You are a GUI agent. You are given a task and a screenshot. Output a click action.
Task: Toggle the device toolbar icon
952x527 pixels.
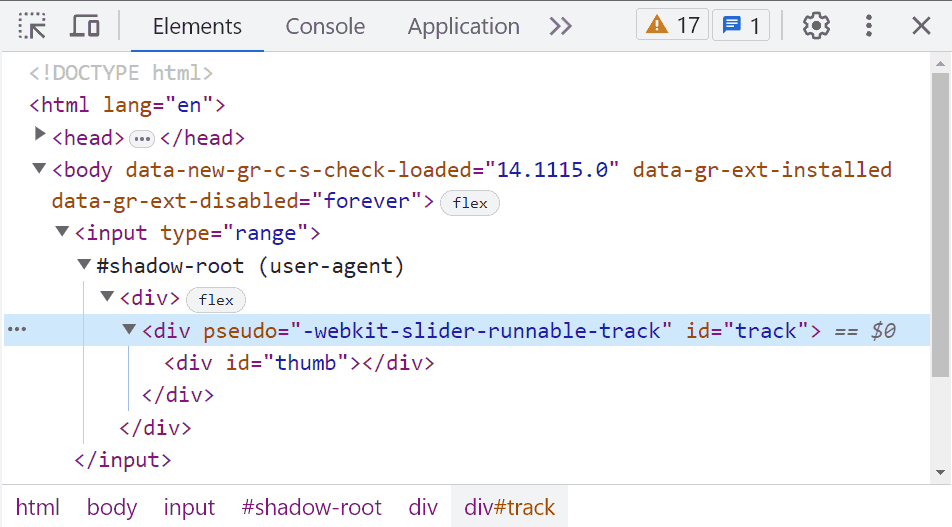[x=85, y=26]
